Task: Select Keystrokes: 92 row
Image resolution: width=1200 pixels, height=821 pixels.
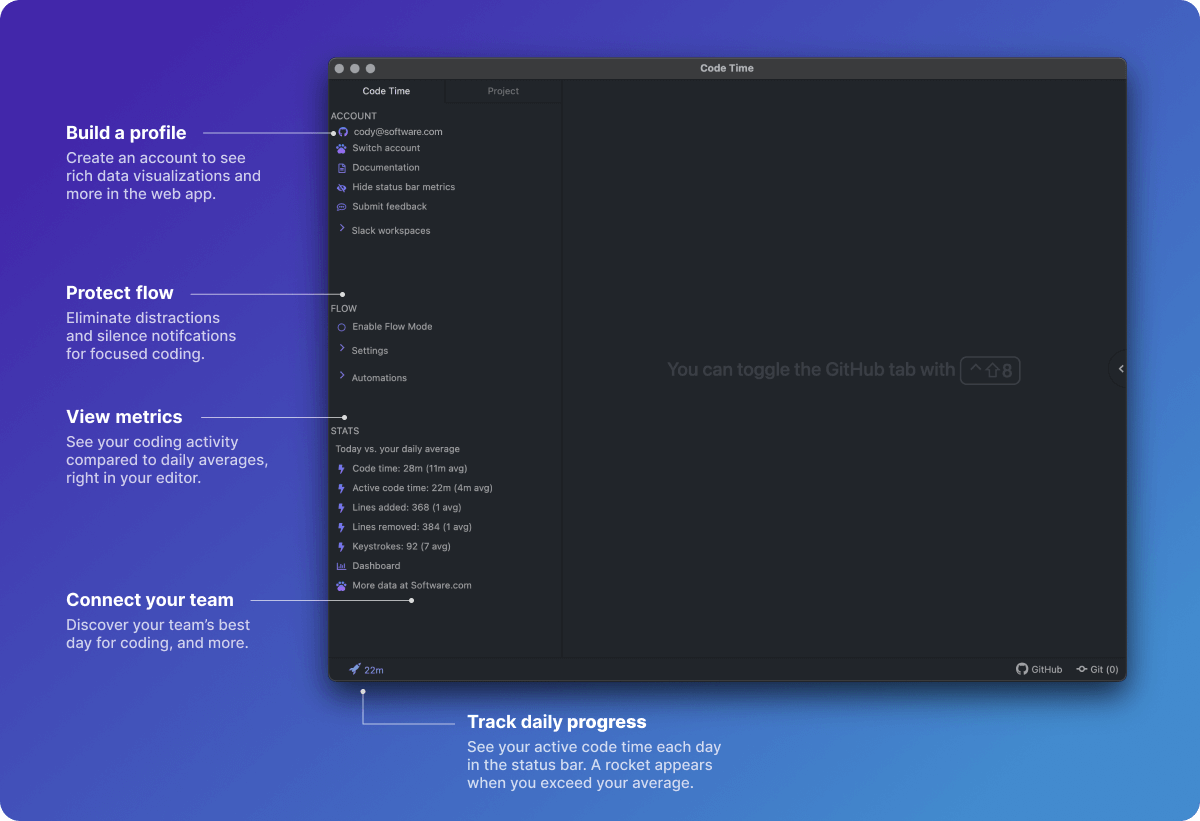Action: pyautogui.click(x=401, y=547)
